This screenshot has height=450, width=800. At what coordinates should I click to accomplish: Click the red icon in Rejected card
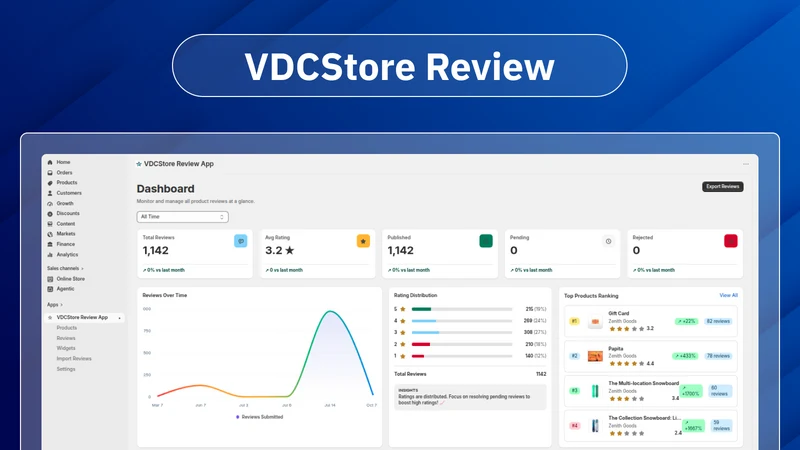click(731, 241)
